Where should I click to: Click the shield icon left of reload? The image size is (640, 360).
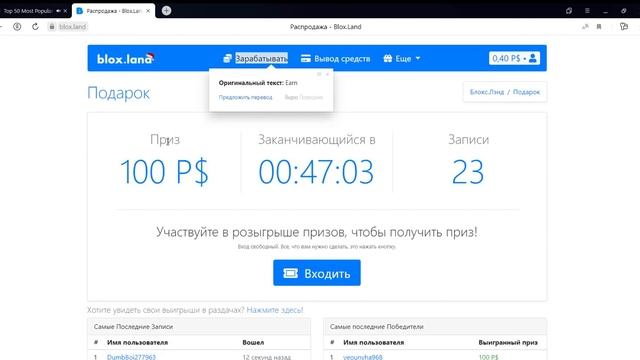(17, 27)
